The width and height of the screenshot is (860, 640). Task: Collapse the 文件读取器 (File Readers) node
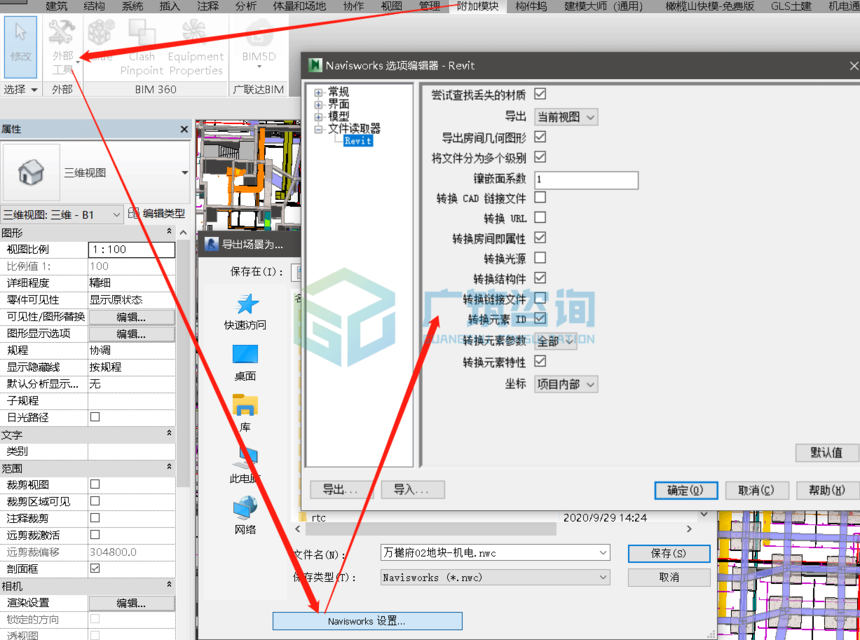coord(319,129)
